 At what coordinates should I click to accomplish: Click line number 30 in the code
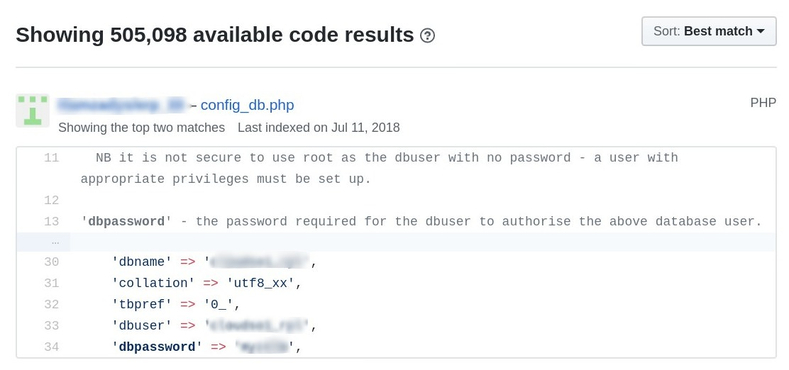51,262
